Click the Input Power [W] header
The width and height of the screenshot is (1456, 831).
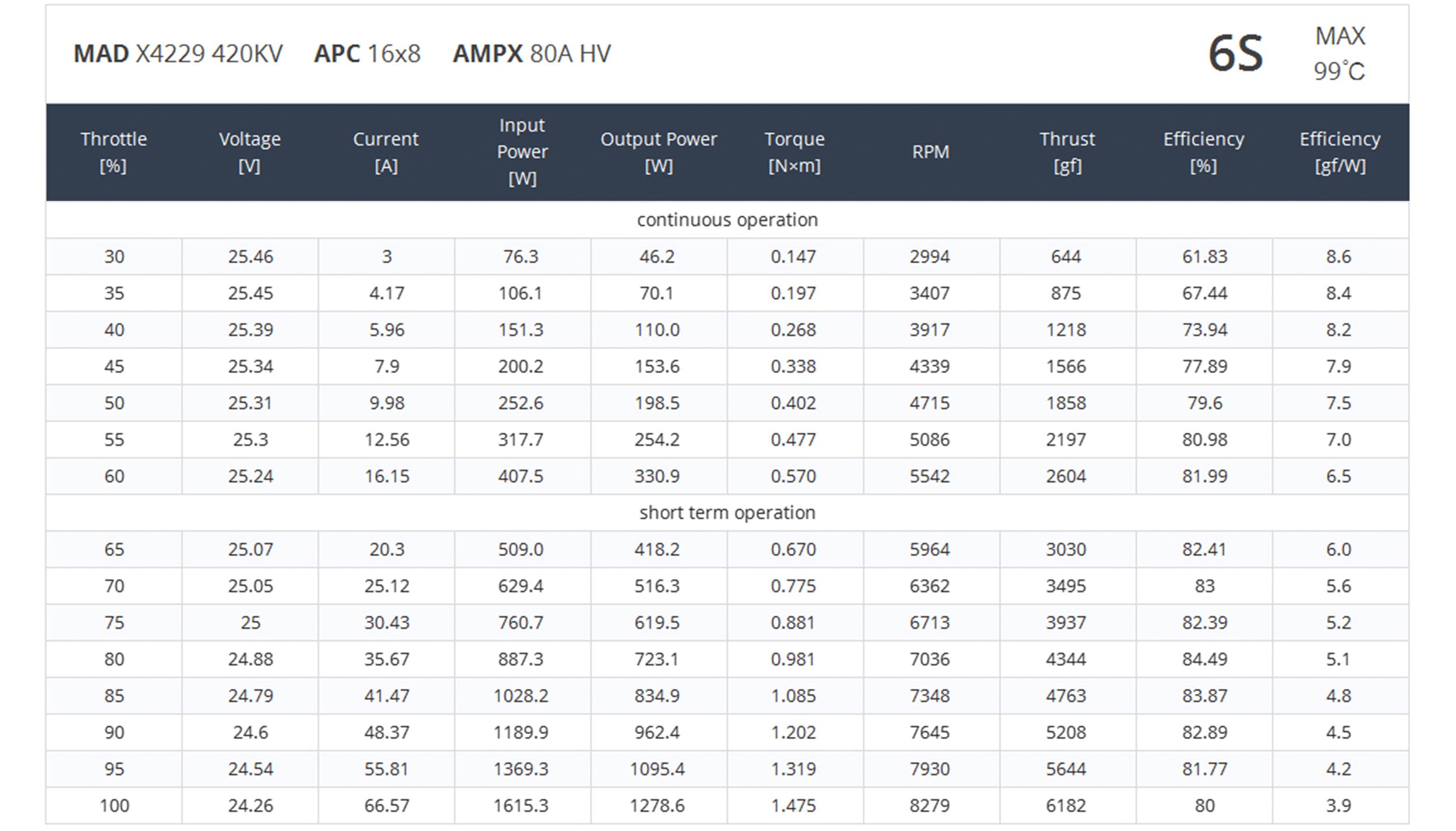point(522,152)
